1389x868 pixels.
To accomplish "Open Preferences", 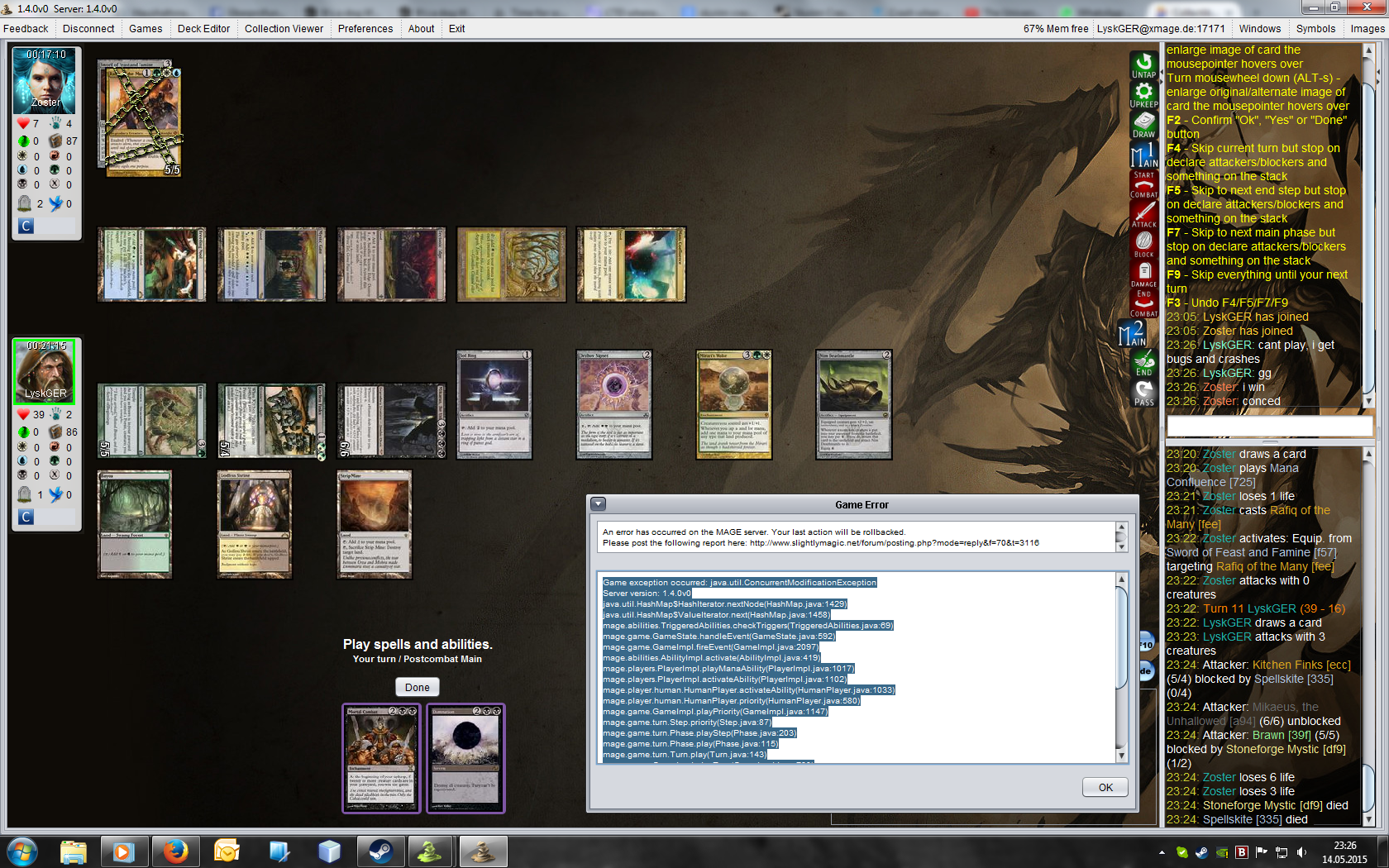I will (x=365, y=29).
